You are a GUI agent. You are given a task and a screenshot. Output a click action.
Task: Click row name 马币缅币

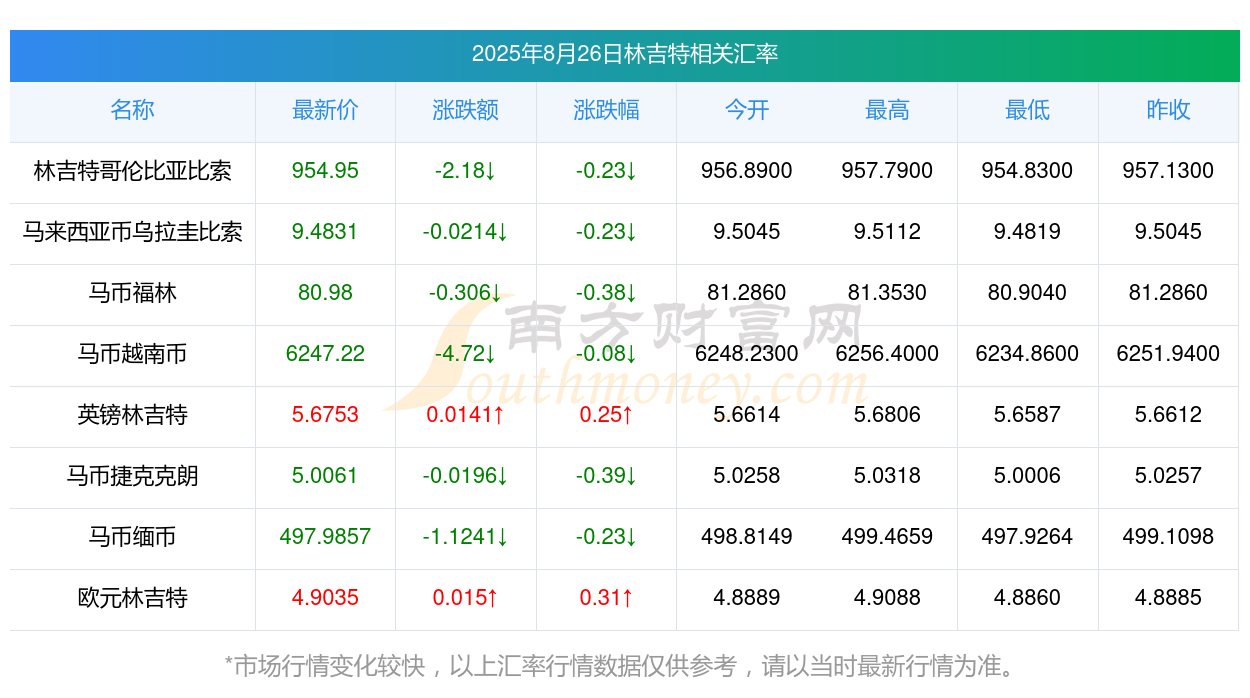pyautogui.click(x=132, y=537)
